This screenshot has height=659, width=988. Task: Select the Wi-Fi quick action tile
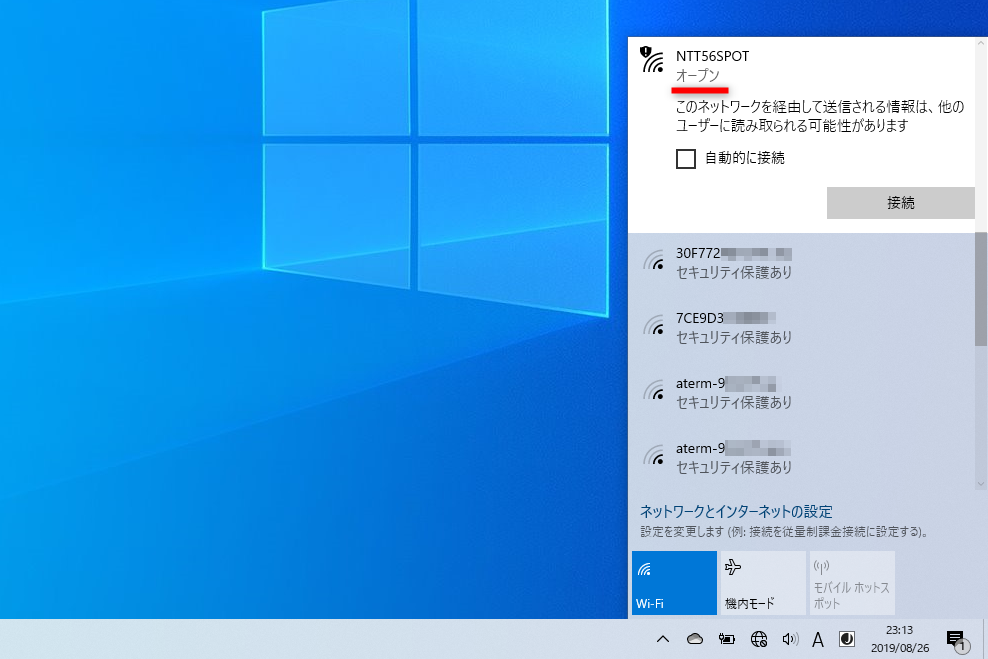(673, 582)
